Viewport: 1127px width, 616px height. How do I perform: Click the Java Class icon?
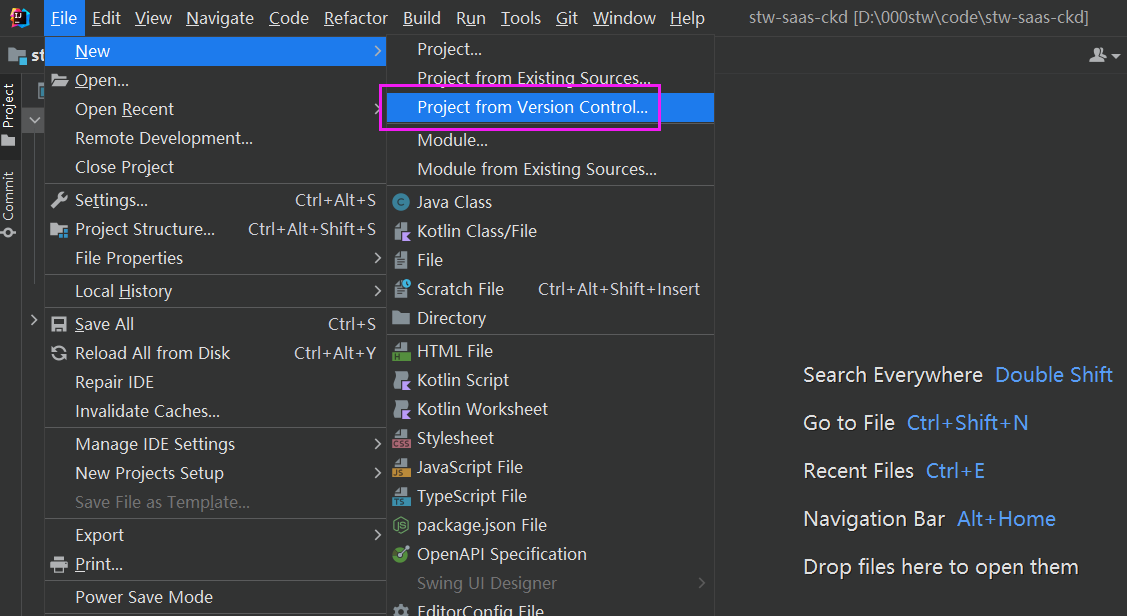[401, 202]
